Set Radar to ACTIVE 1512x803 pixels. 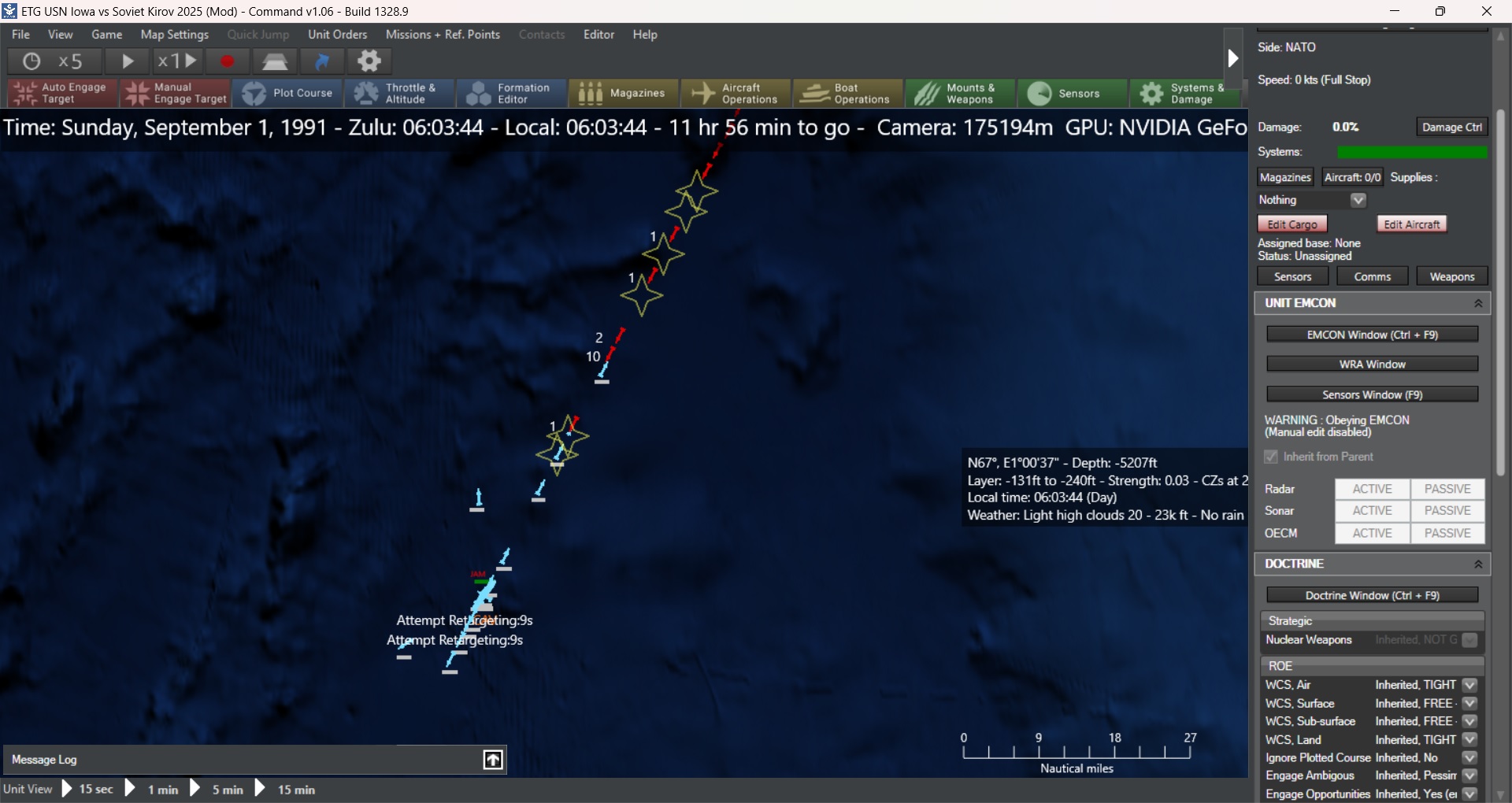[x=1373, y=489]
